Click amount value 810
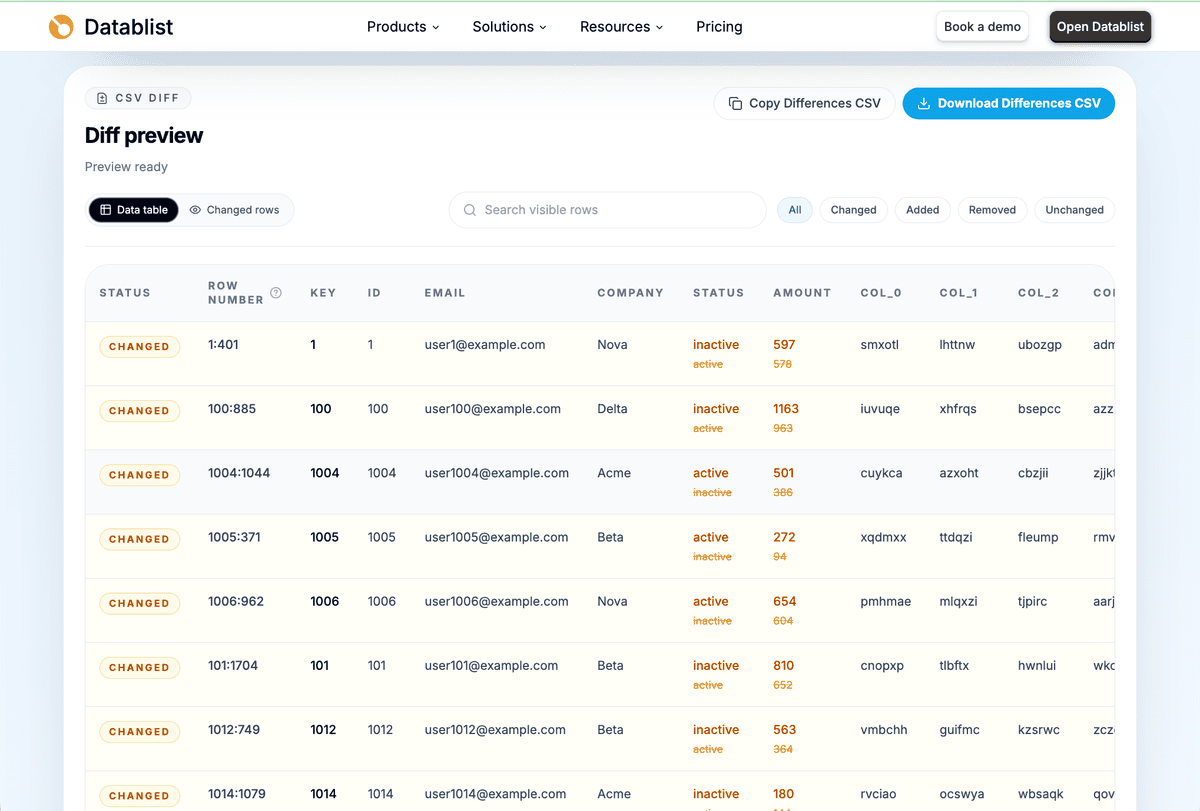 coord(784,665)
